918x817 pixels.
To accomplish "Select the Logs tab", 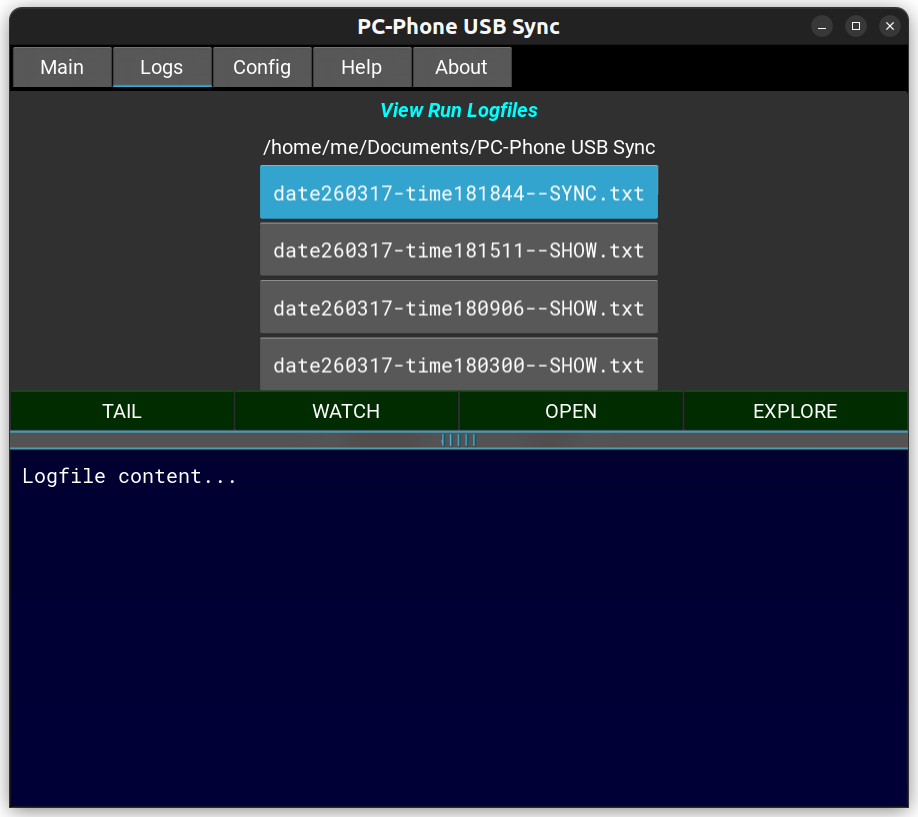I will coord(162,67).
